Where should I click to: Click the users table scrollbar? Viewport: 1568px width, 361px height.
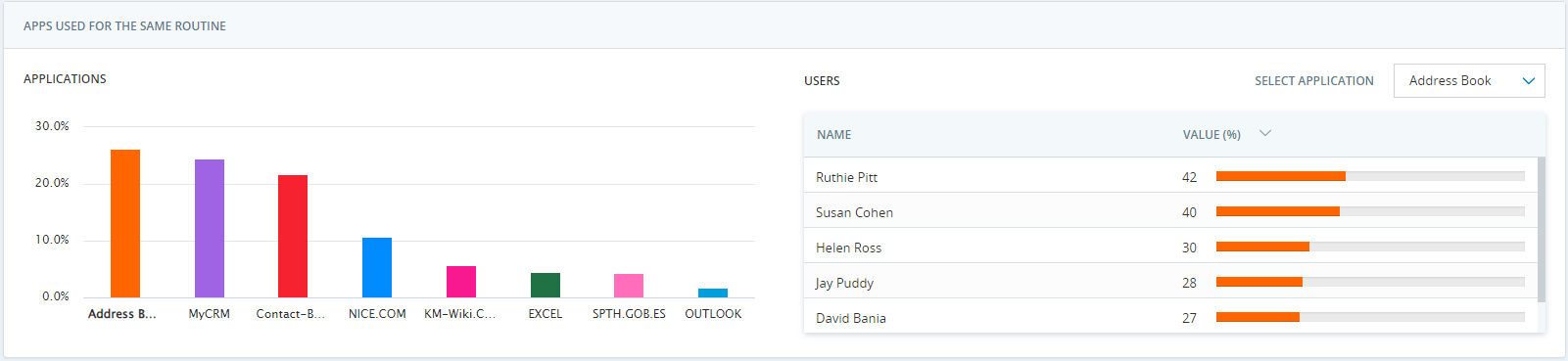point(1542,229)
